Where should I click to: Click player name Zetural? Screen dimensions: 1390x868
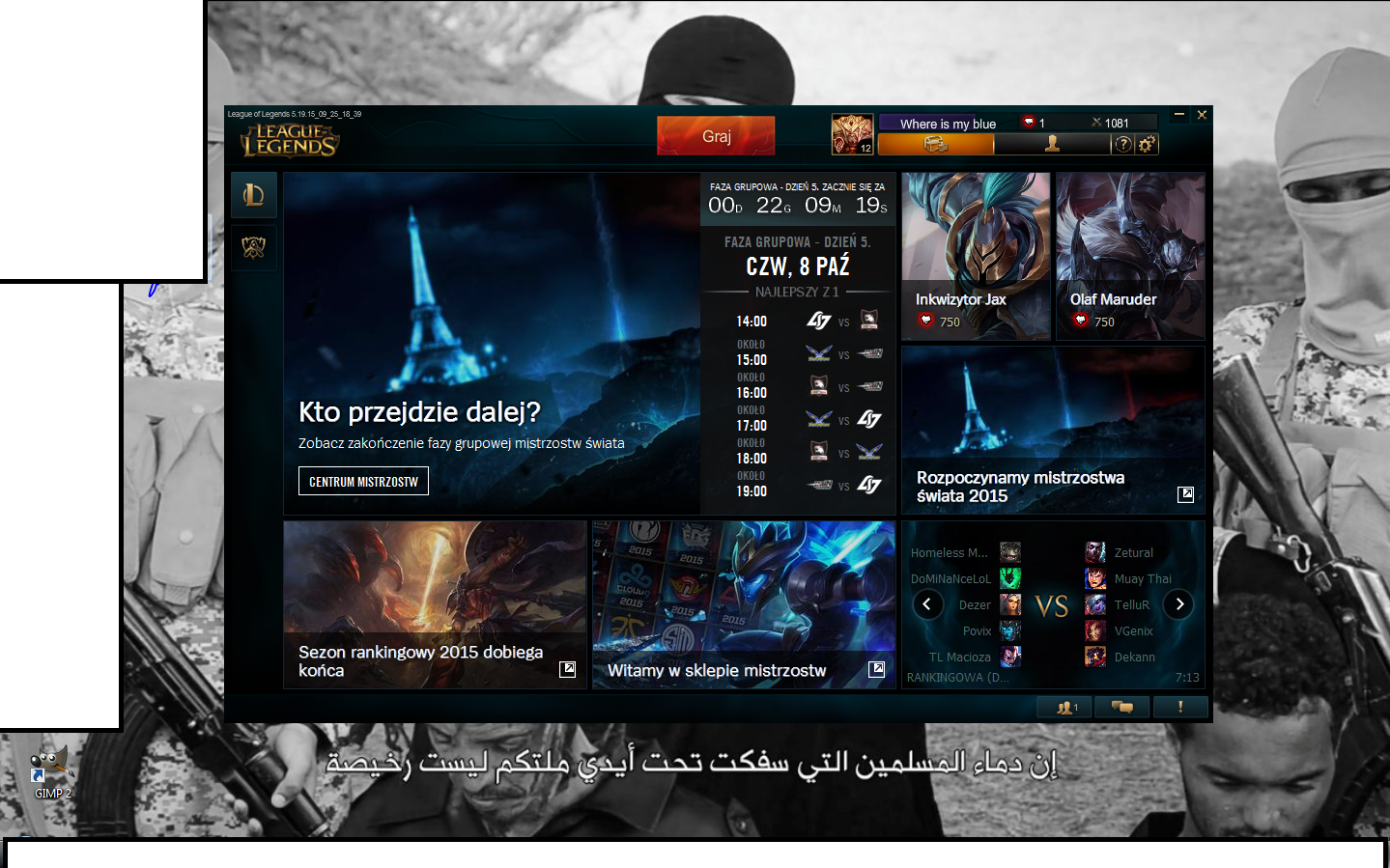tap(1134, 553)
